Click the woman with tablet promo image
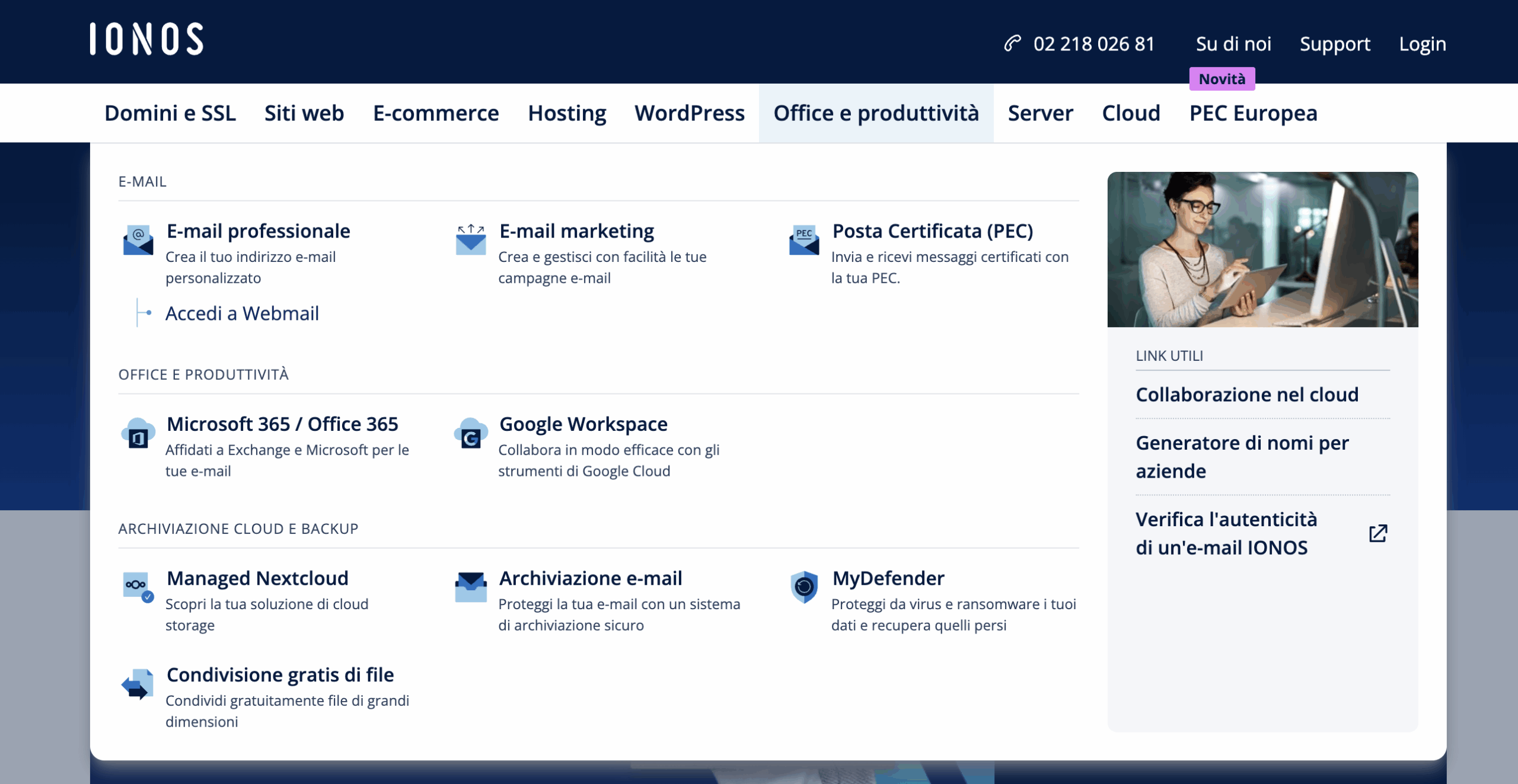Screen dimensions: 1518x784 click(1262, 249)
